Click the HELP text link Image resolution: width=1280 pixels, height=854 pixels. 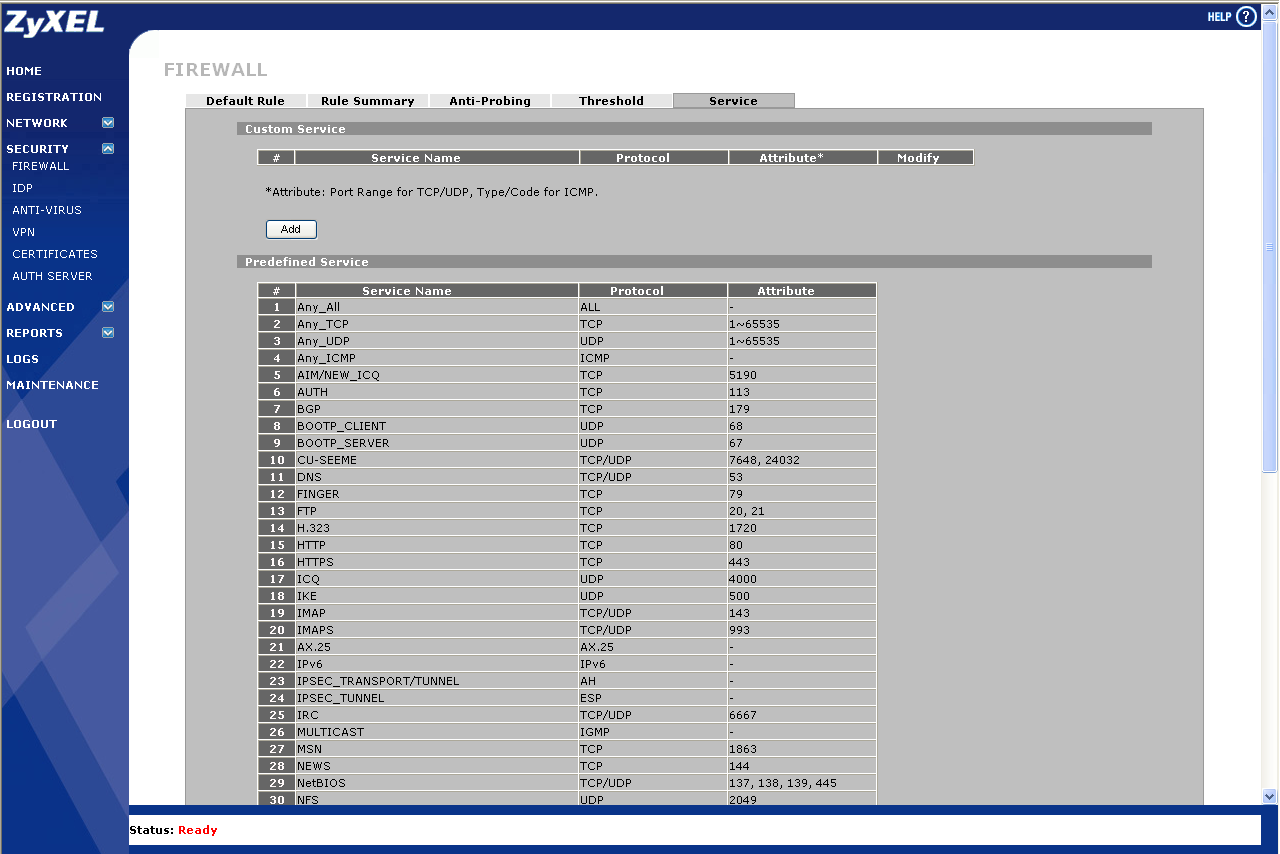[x=1219, y=17]
